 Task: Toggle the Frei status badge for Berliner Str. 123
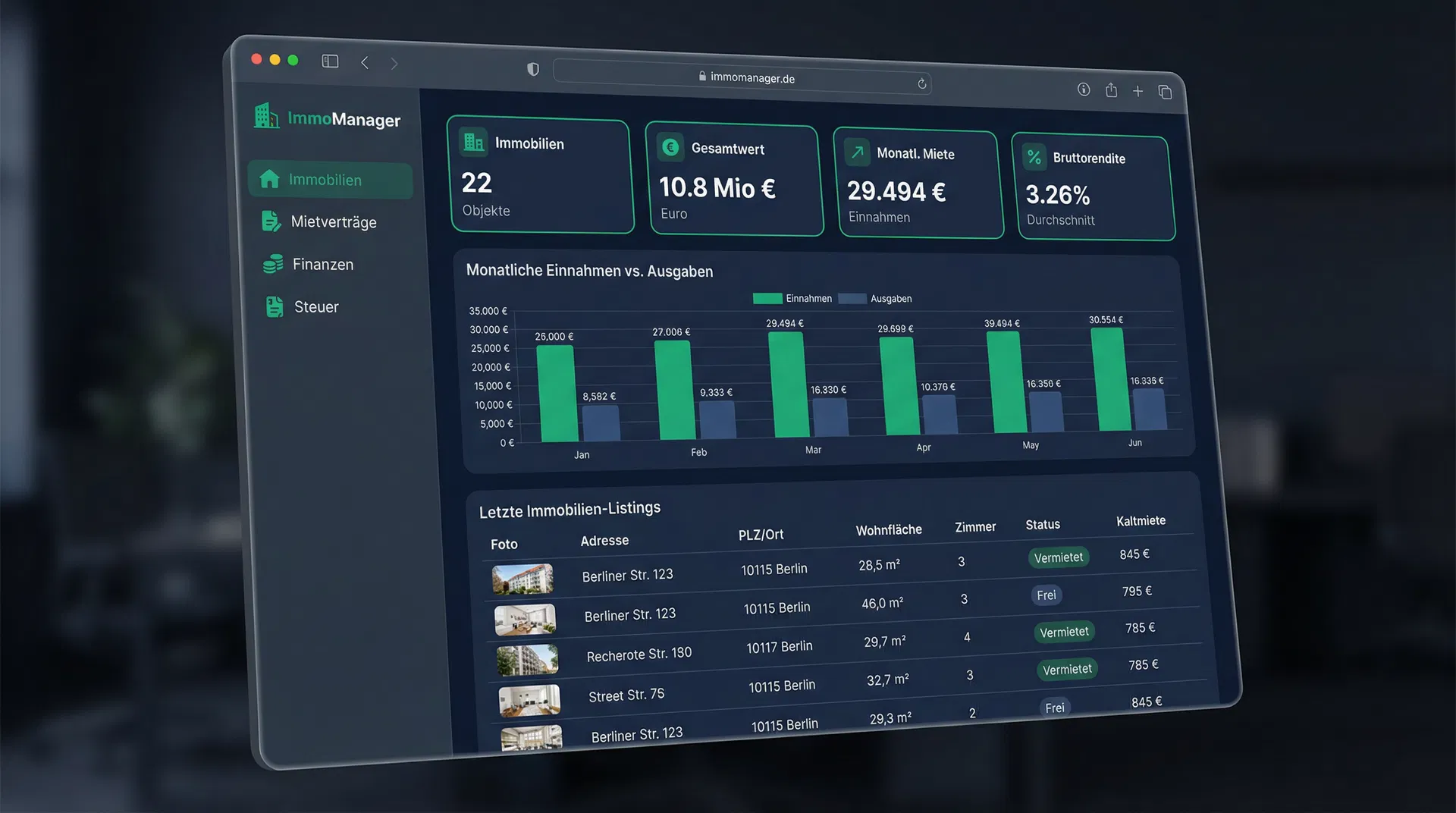tap(1046, 595)
